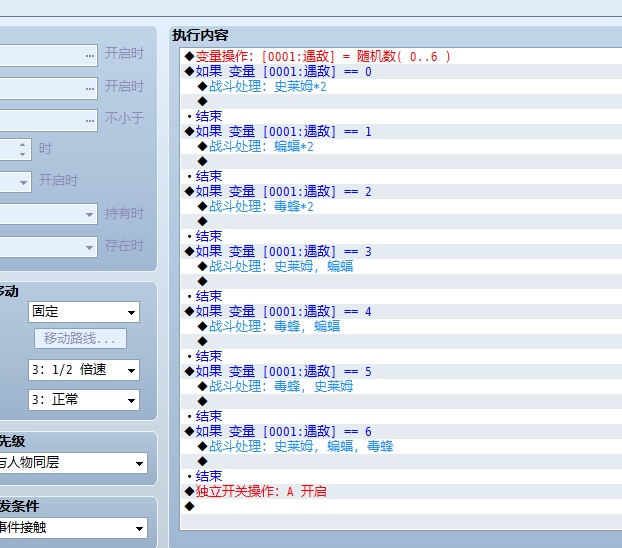Open priority dropdown showing 与人物同层
This screenshot has height=548, width=622.
[73, 463]
